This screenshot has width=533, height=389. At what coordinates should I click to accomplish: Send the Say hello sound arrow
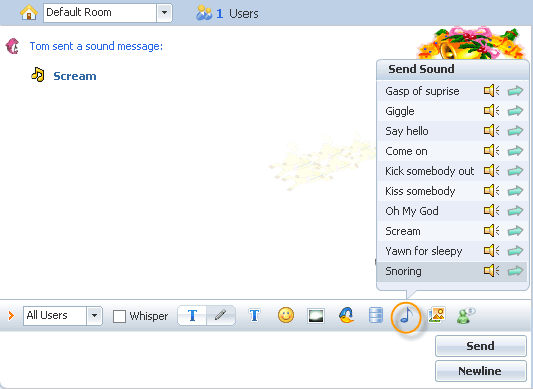click(x=515, y=131)
